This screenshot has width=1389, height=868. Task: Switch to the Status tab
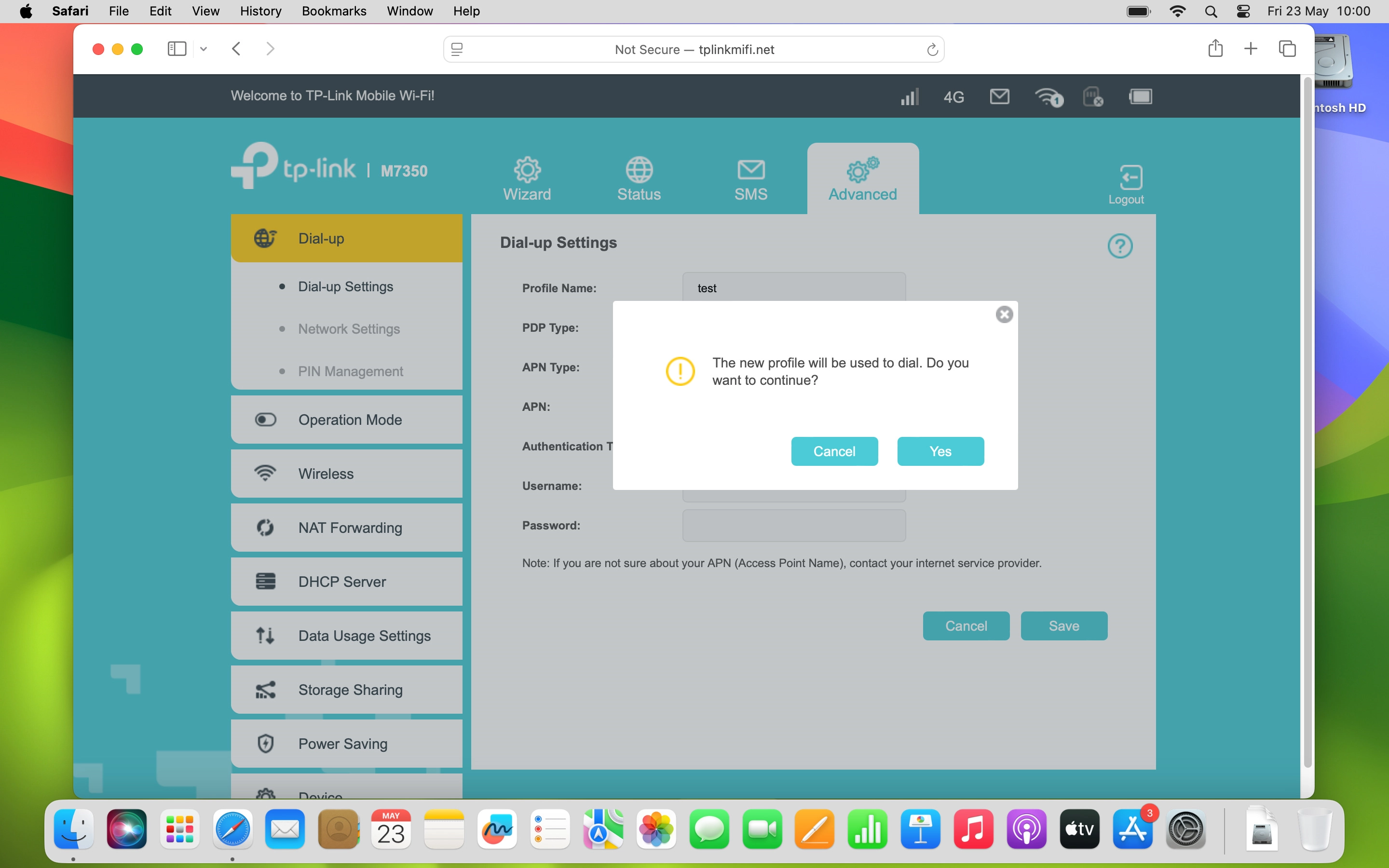click(639, 179)
